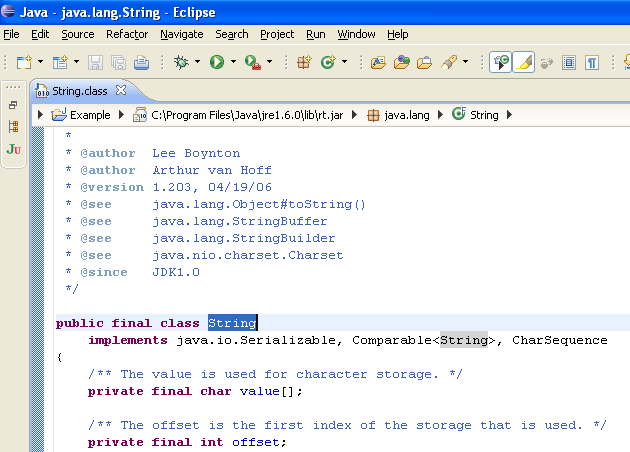Click highlighted String in Comparable<String>
The width and height of the screenshot is (630, 452).
coord(463,340)
